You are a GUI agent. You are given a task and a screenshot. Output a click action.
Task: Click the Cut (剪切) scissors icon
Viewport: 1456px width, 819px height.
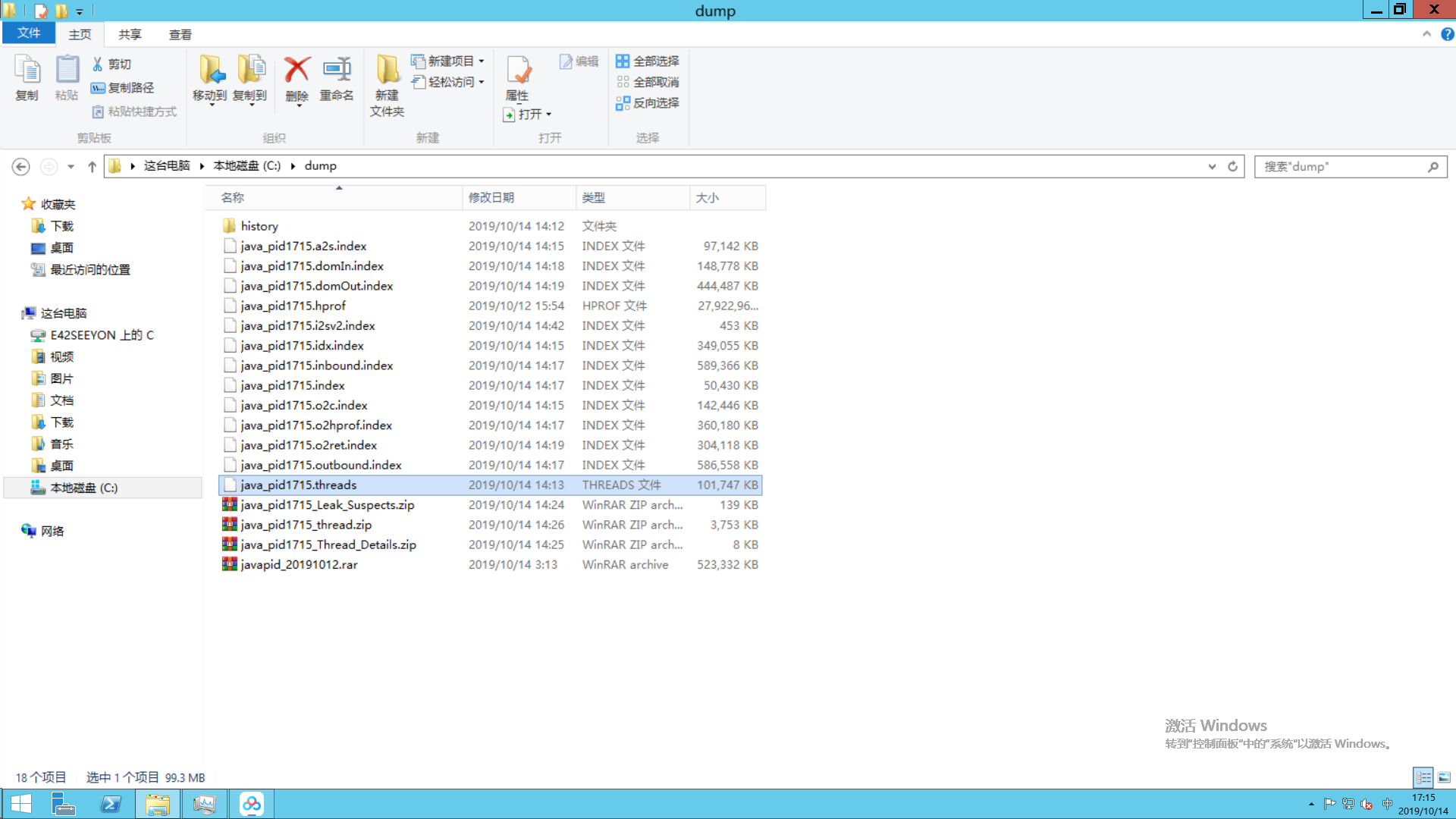(98, 64)
